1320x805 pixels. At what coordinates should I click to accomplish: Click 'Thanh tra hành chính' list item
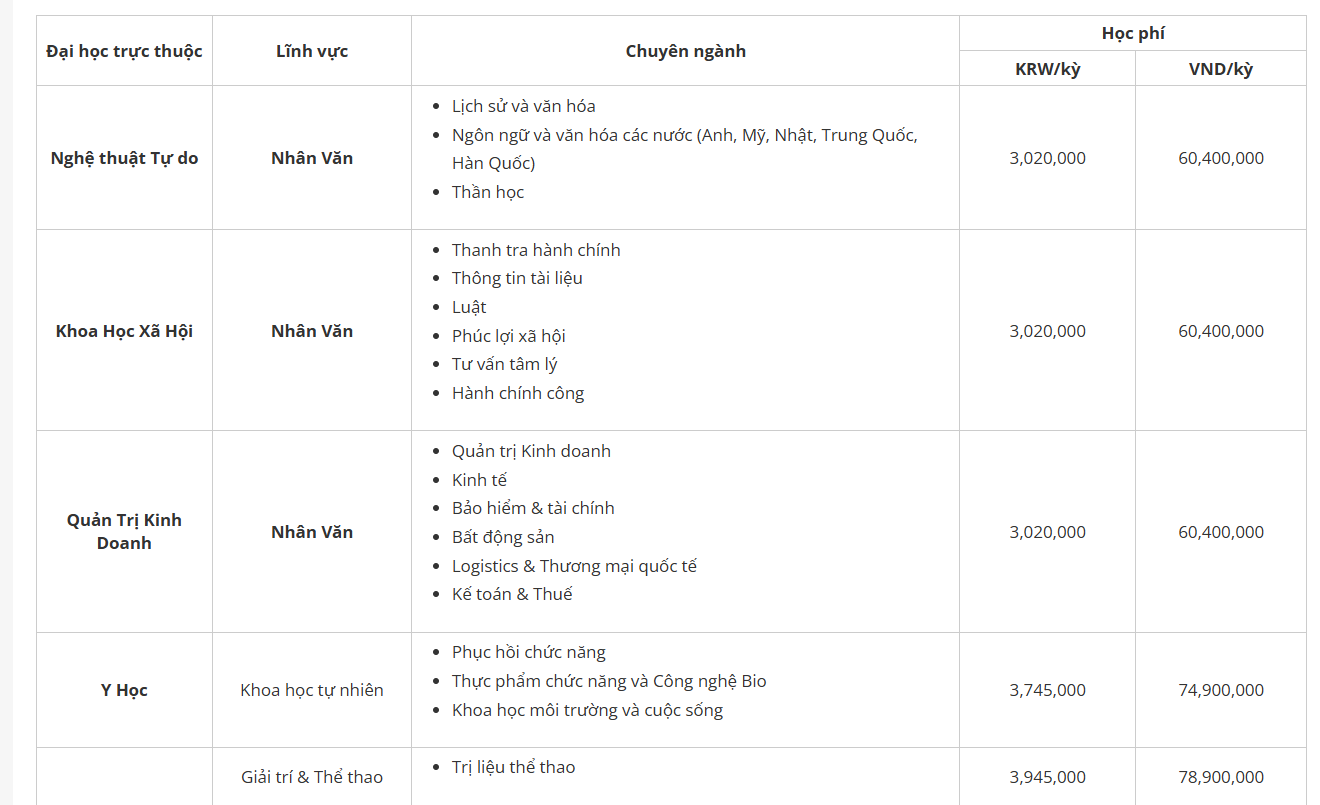tap(536, 250)
